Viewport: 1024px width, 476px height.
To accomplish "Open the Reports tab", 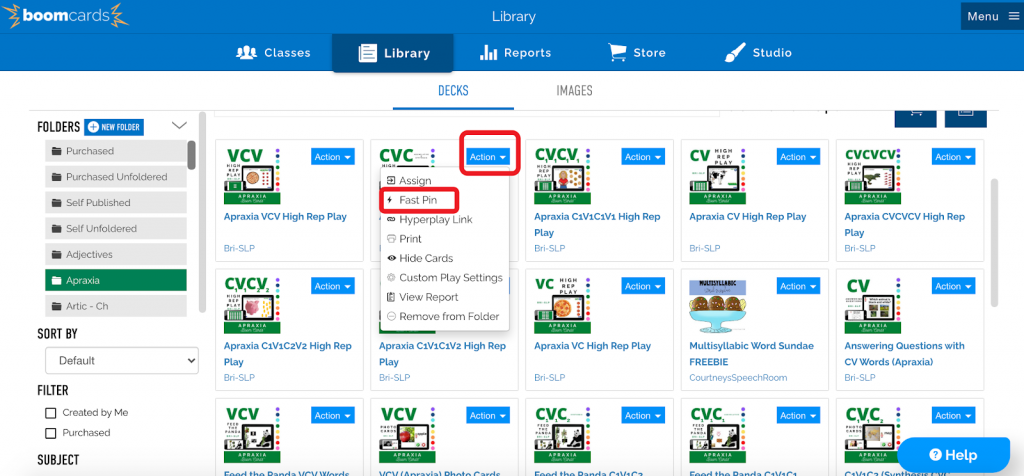I will [x=515, y=53].
